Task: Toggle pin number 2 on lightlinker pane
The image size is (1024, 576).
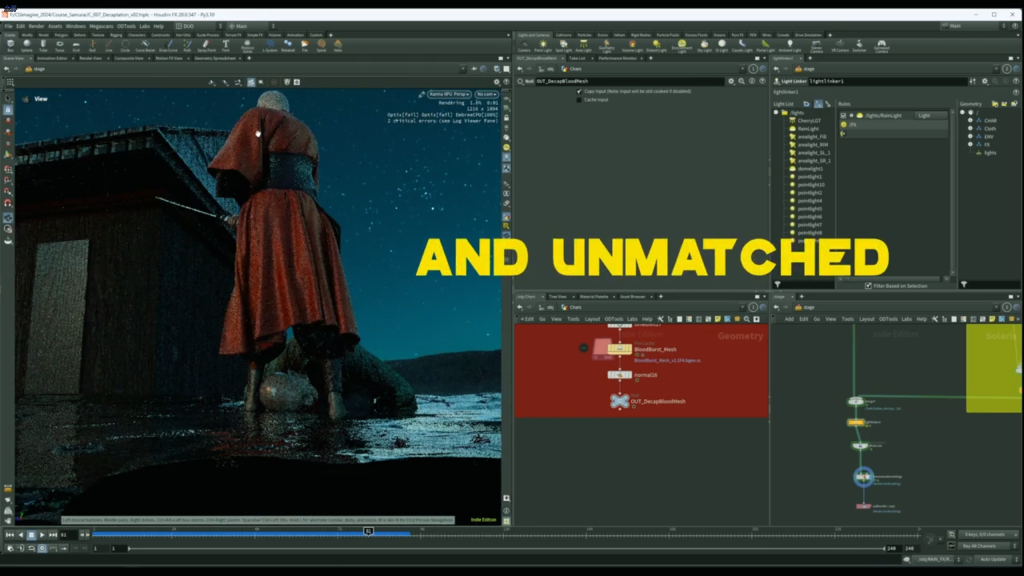Action: pos(1006,69)
